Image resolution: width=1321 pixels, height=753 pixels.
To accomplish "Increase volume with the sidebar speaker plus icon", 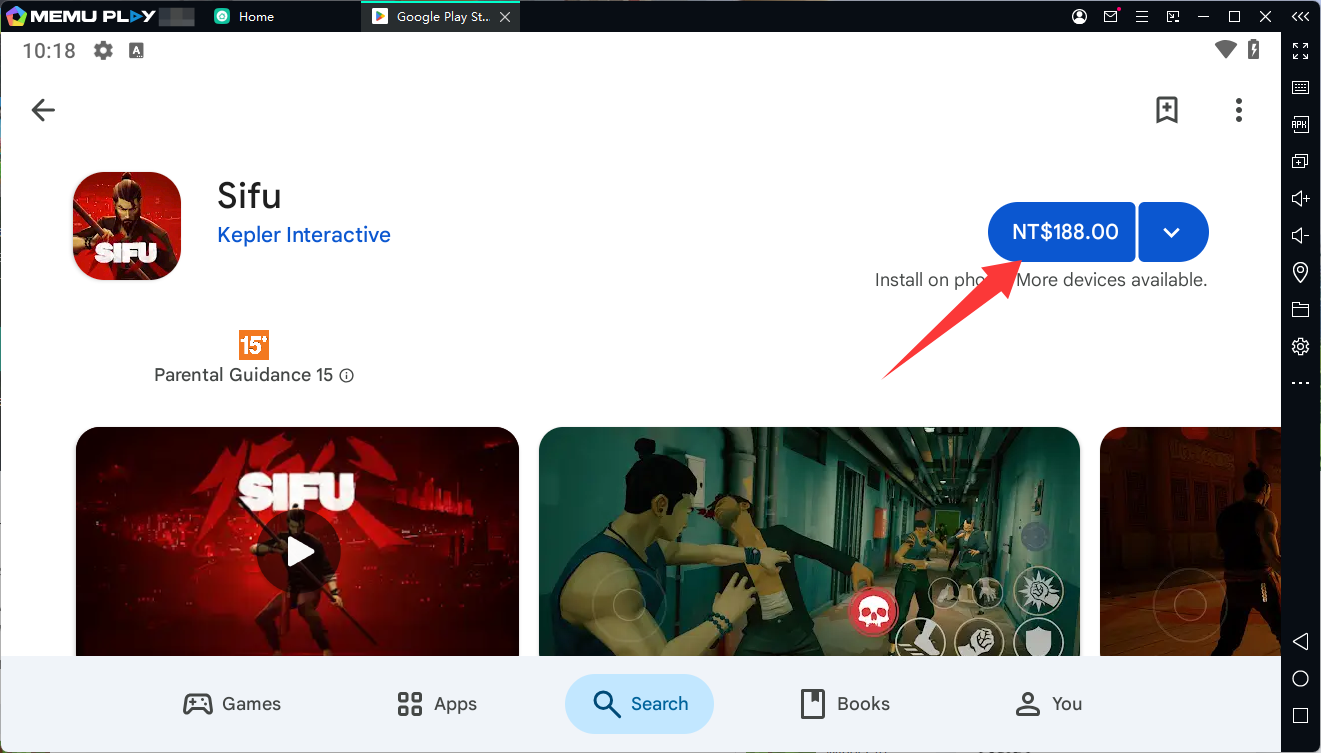I will coord(1300,198).
